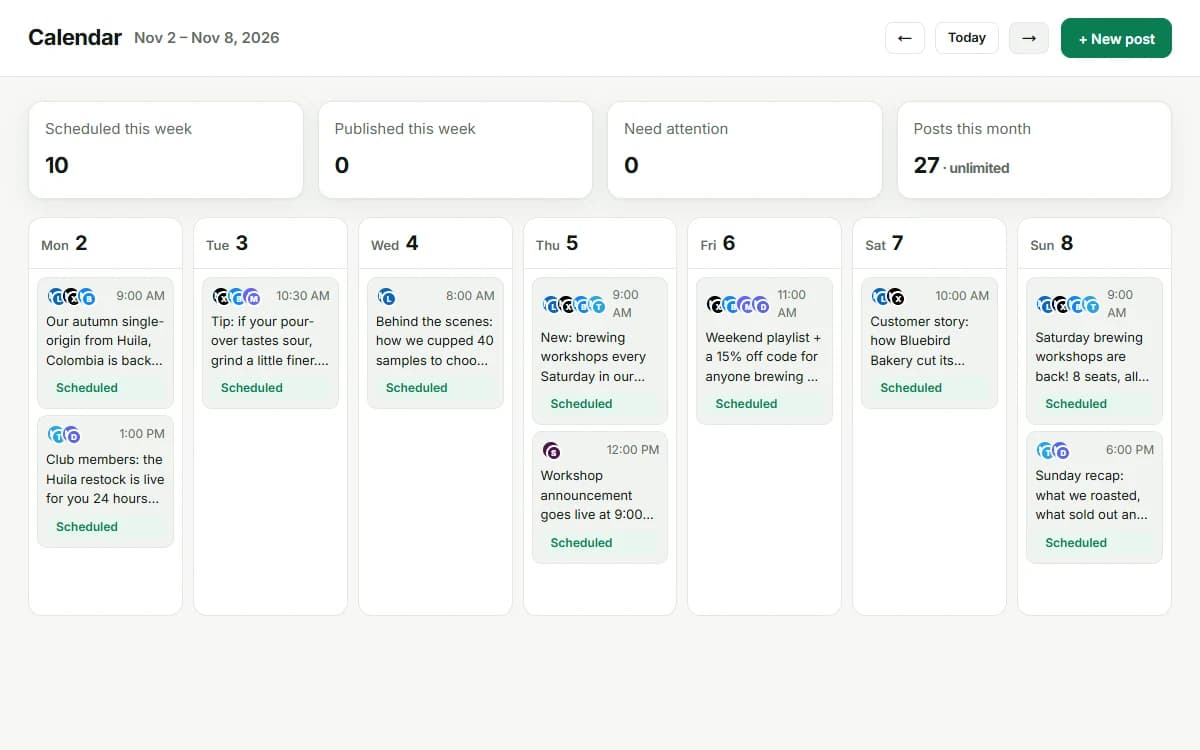
Task: Click the T account badge on Sunday 6:00 PM post
Action: 1046,451
